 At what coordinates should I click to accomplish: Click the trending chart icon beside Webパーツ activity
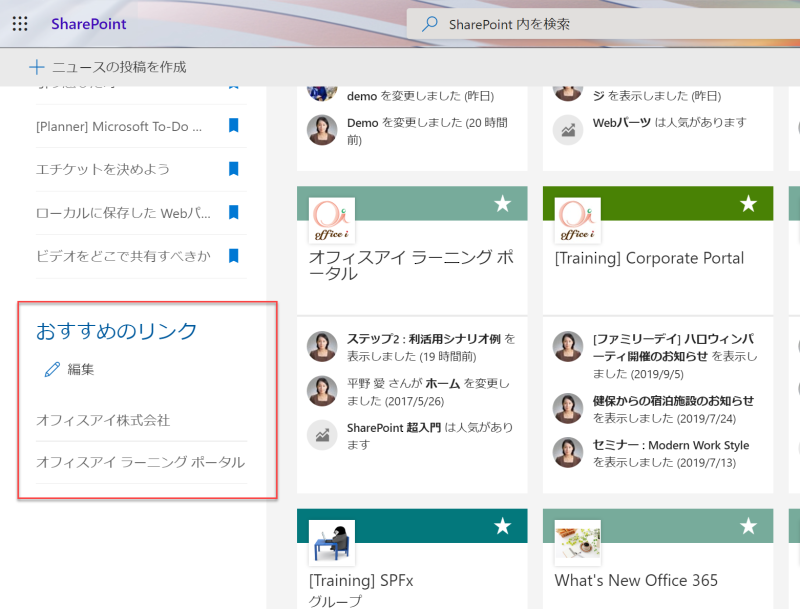pos(567,129)
